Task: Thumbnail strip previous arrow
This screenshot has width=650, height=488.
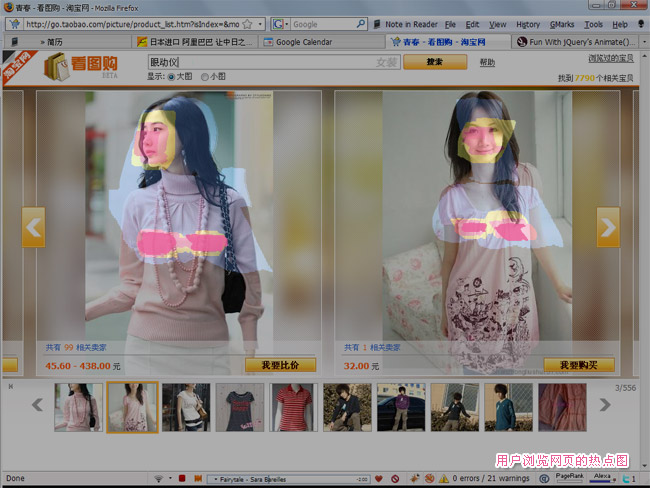Action: [x=37, y=405]
